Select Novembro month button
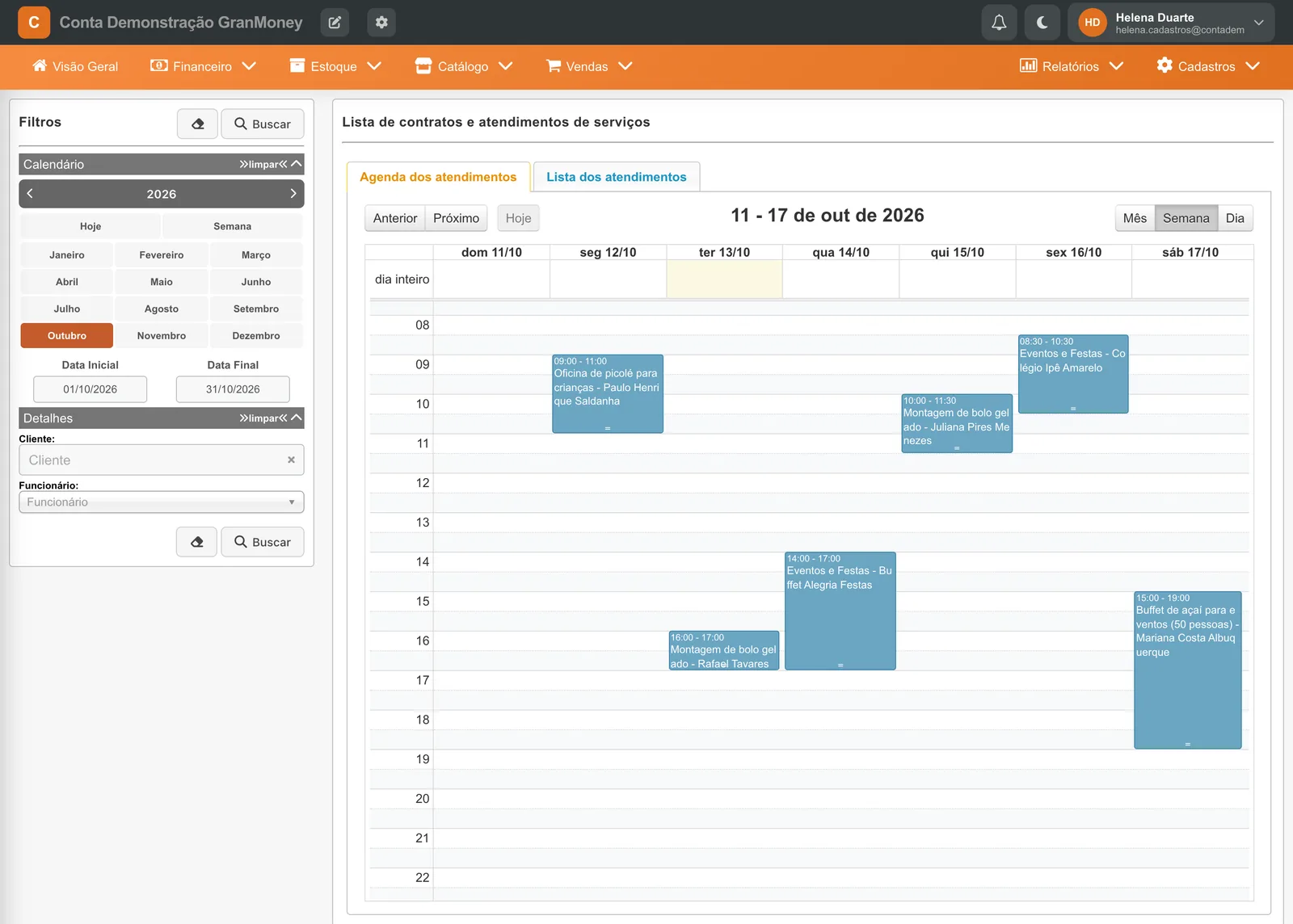This screenshot has height=924, width=1293. pos(162,336)
